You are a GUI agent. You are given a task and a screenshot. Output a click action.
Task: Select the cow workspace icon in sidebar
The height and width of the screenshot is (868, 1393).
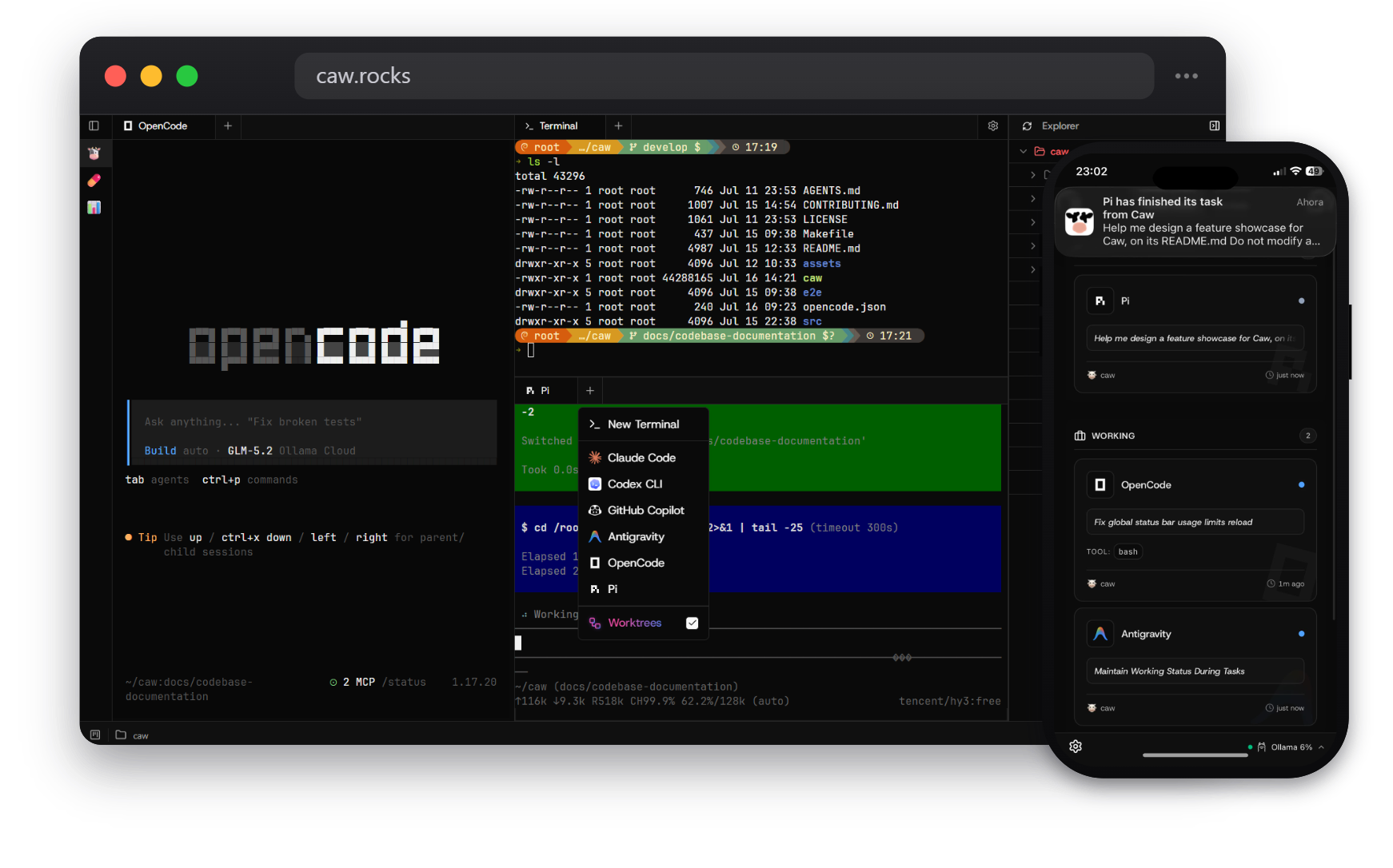(x=94, y=153)
